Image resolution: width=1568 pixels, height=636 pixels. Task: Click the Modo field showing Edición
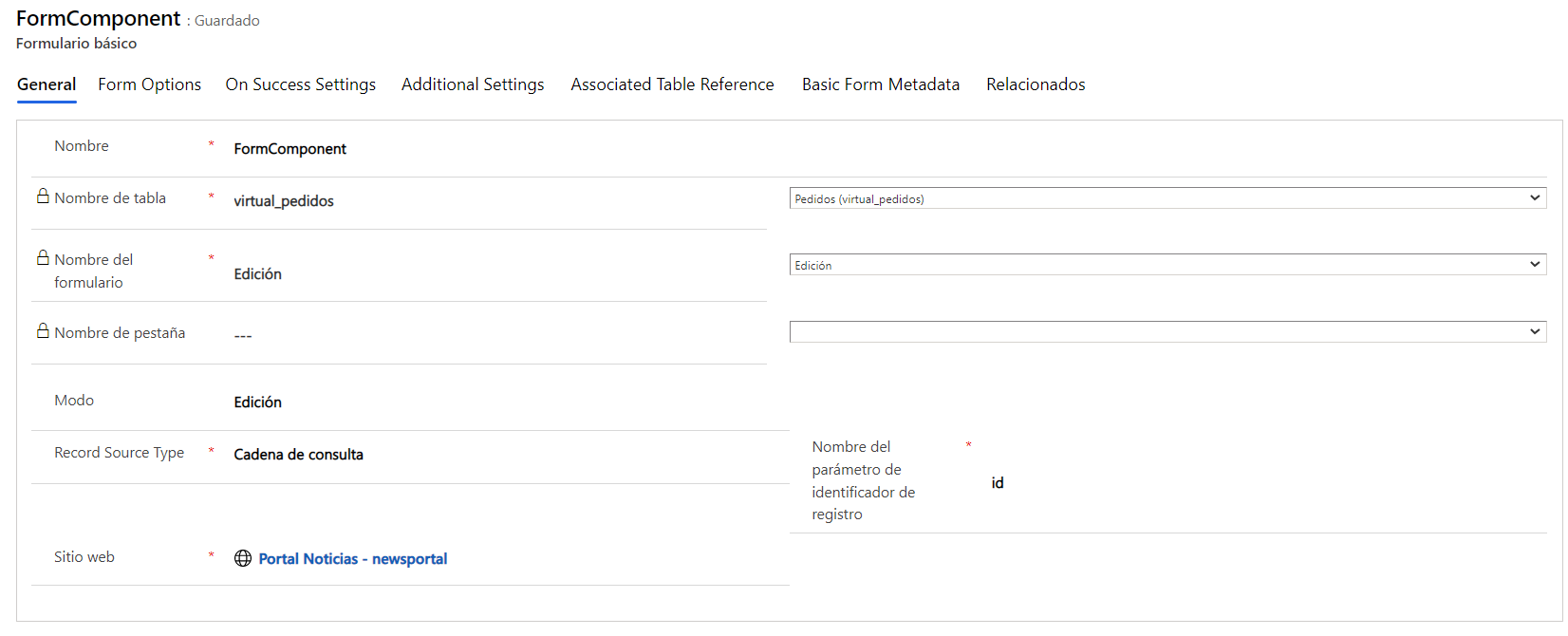tap(258, 402)
